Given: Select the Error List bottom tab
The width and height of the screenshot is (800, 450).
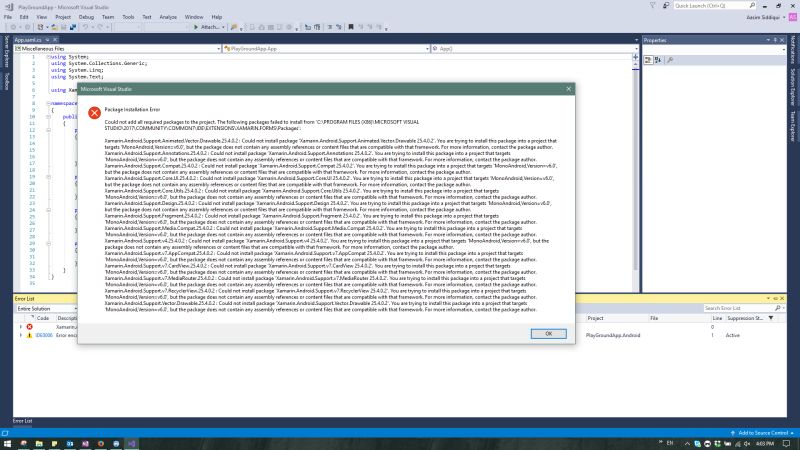Looking at the screenshot, I should [x=22, y=421].
